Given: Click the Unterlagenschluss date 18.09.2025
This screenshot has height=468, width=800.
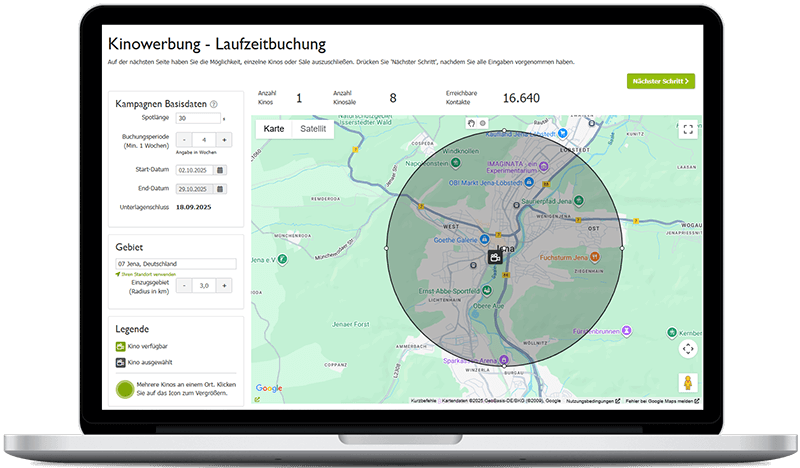Looking at the screenshot, I should 193,207.
